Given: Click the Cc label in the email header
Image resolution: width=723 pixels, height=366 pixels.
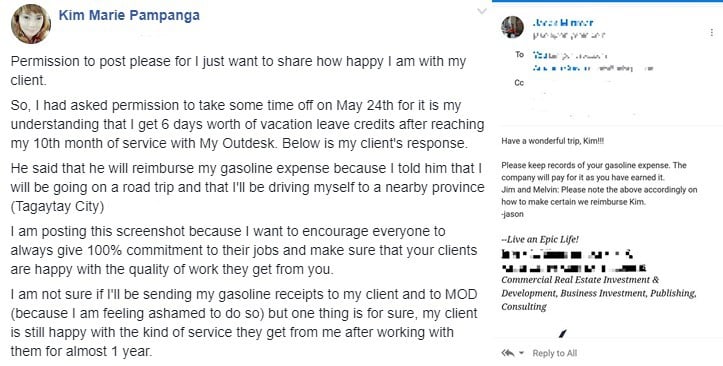Looking at the screenshot, I should (519, 83).
